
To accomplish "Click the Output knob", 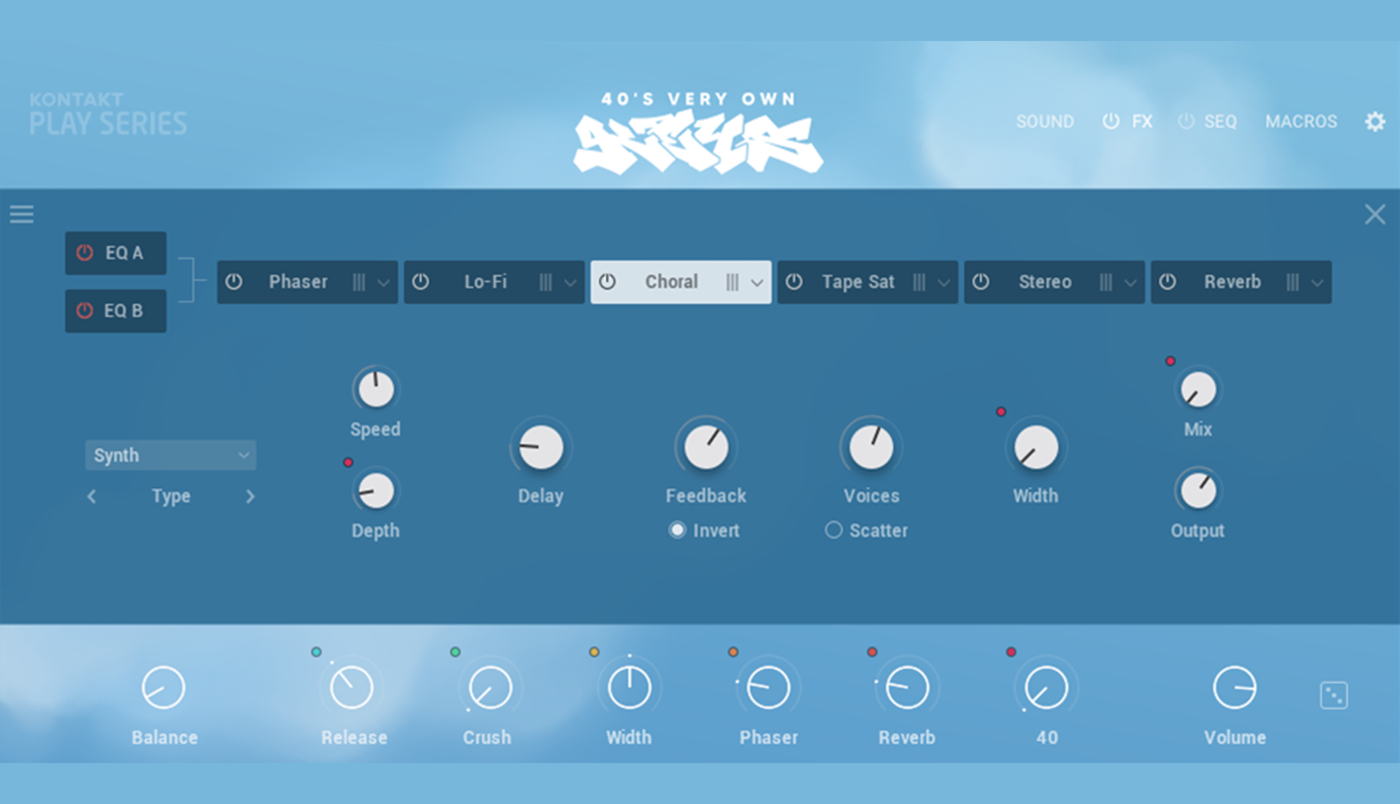I will click(x=1198, y=491).
